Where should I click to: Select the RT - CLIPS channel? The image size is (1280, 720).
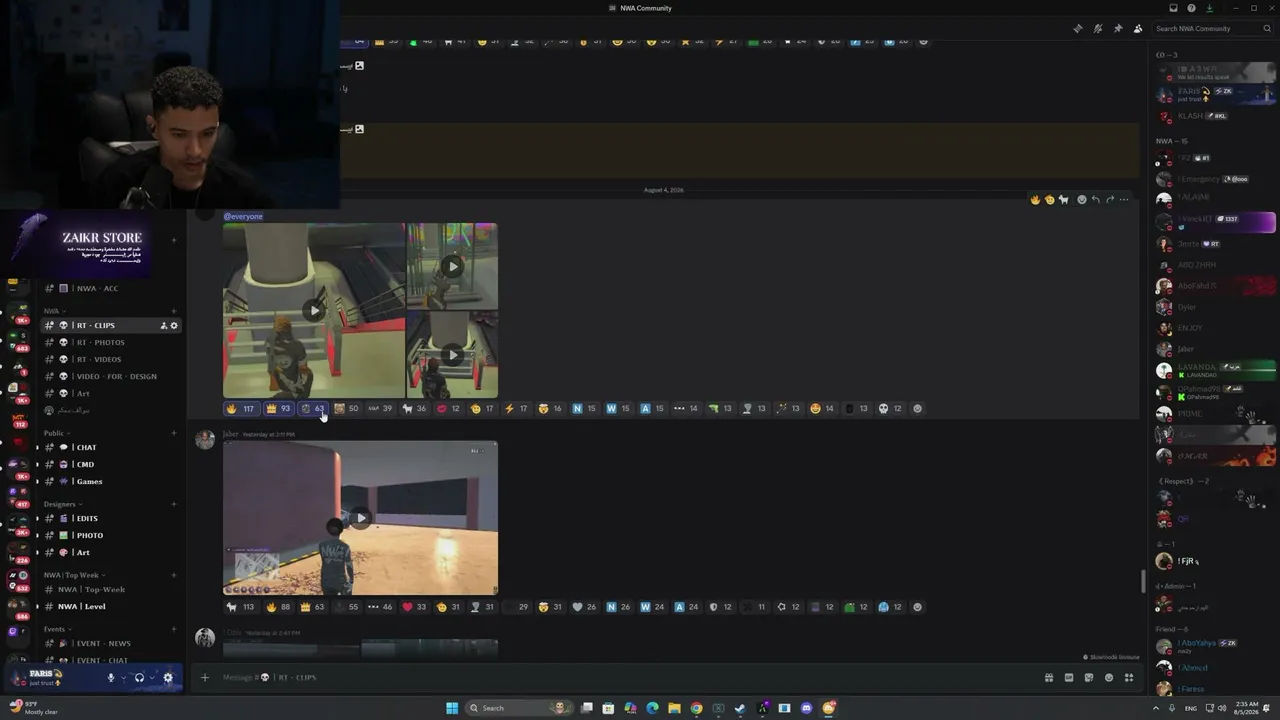110,326
